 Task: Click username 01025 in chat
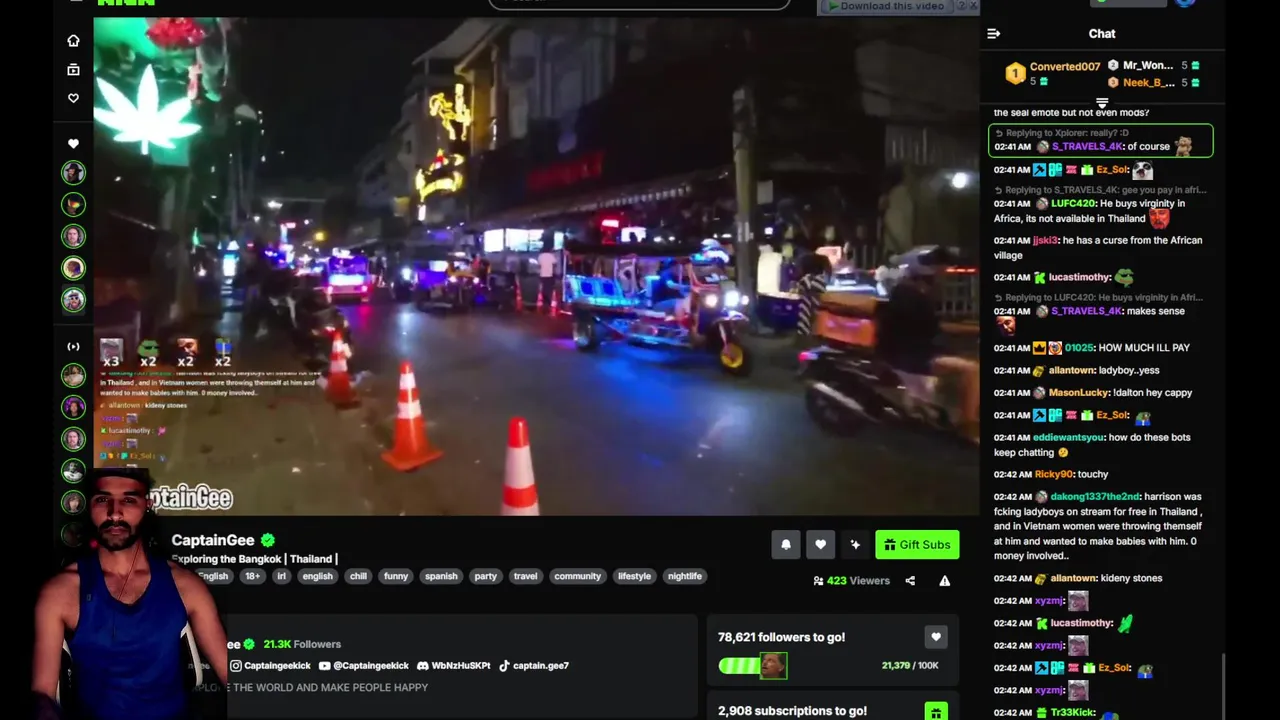coord(1078,348)
